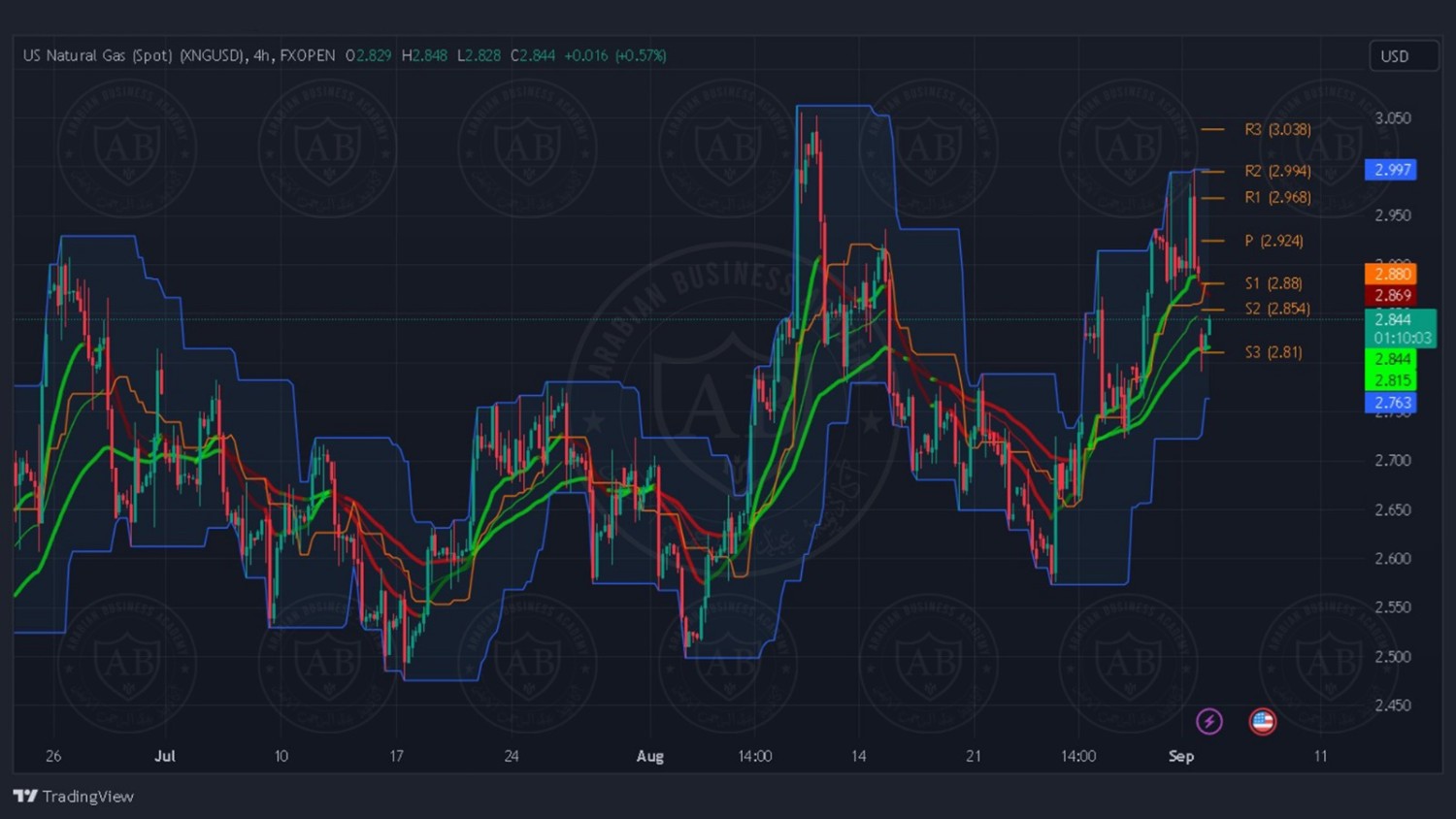Click the 2.550 price axis tick
This screenshot has height=819, width=1456.
[x=1393, y=607]
